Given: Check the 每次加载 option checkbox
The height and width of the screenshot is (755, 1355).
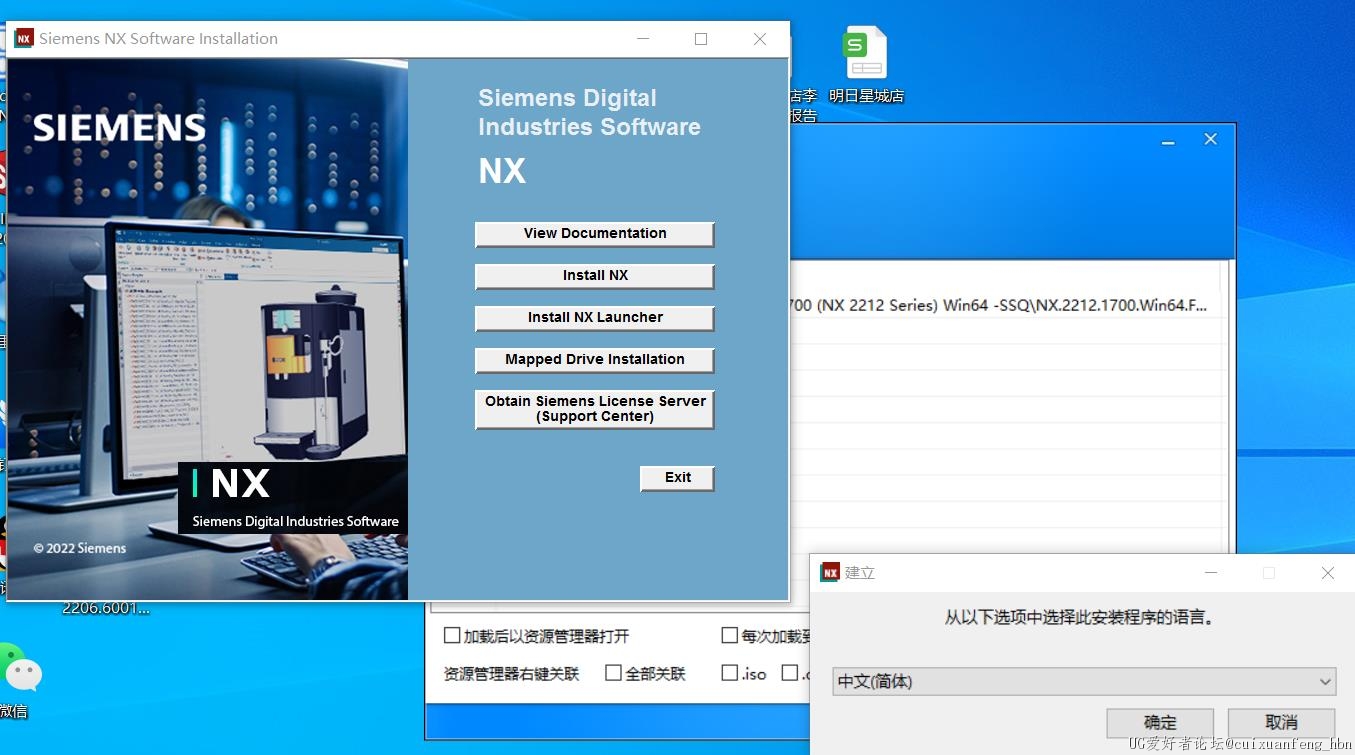Looking at the screenshot, I should coord(730,636).
